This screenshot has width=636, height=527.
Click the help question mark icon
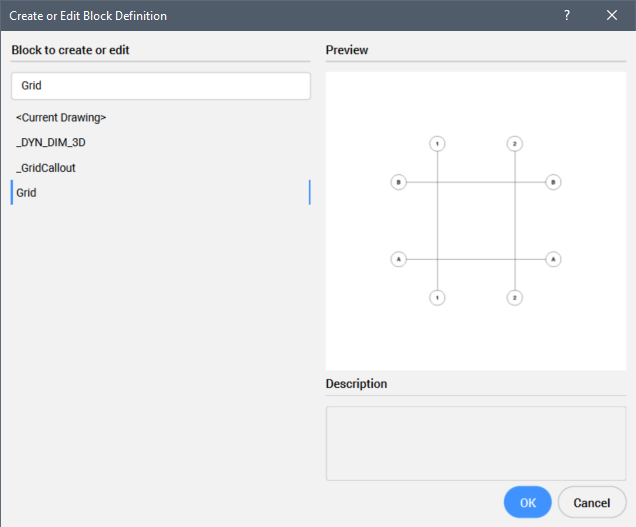567,16
